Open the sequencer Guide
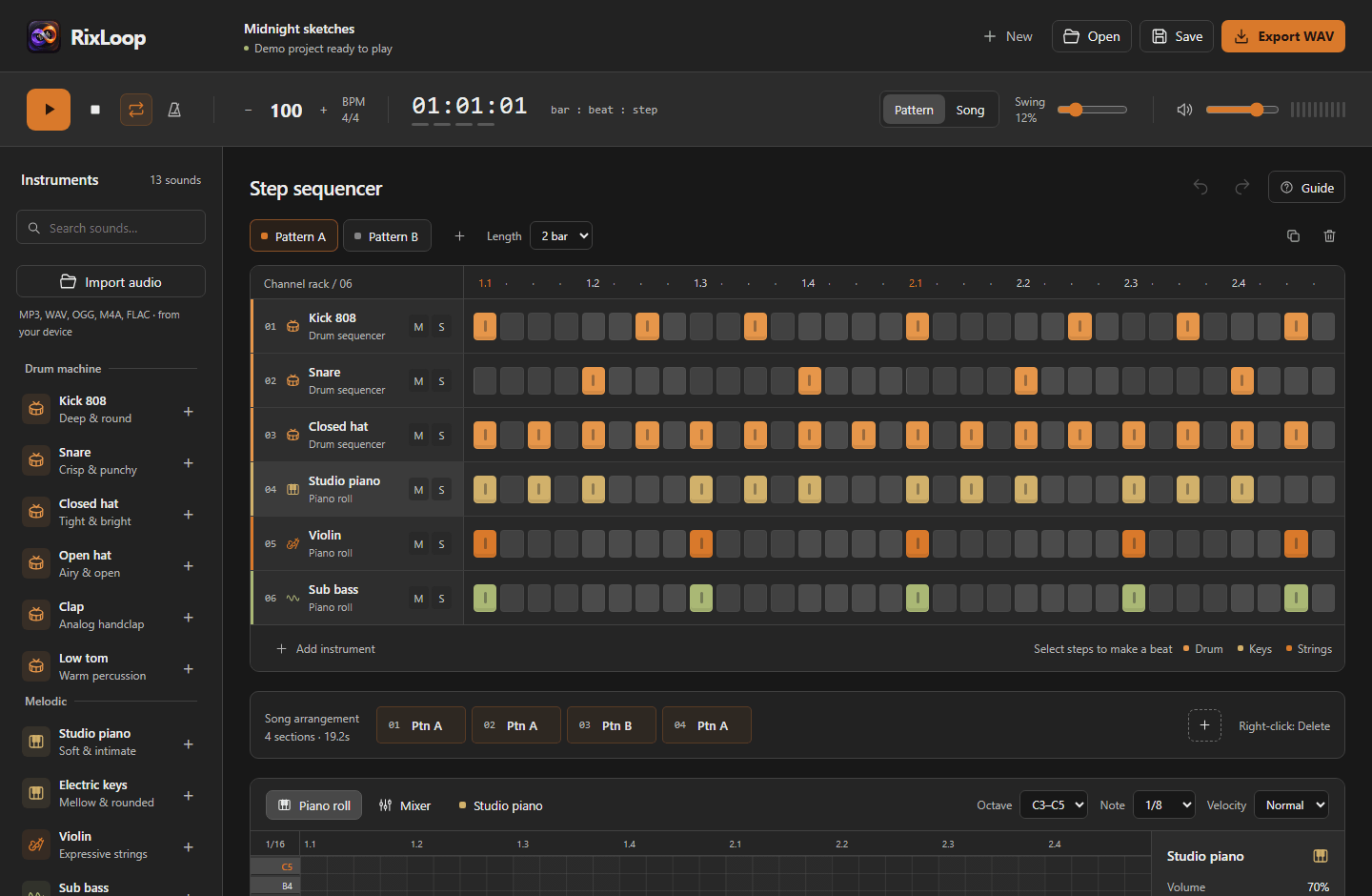 1306,188
